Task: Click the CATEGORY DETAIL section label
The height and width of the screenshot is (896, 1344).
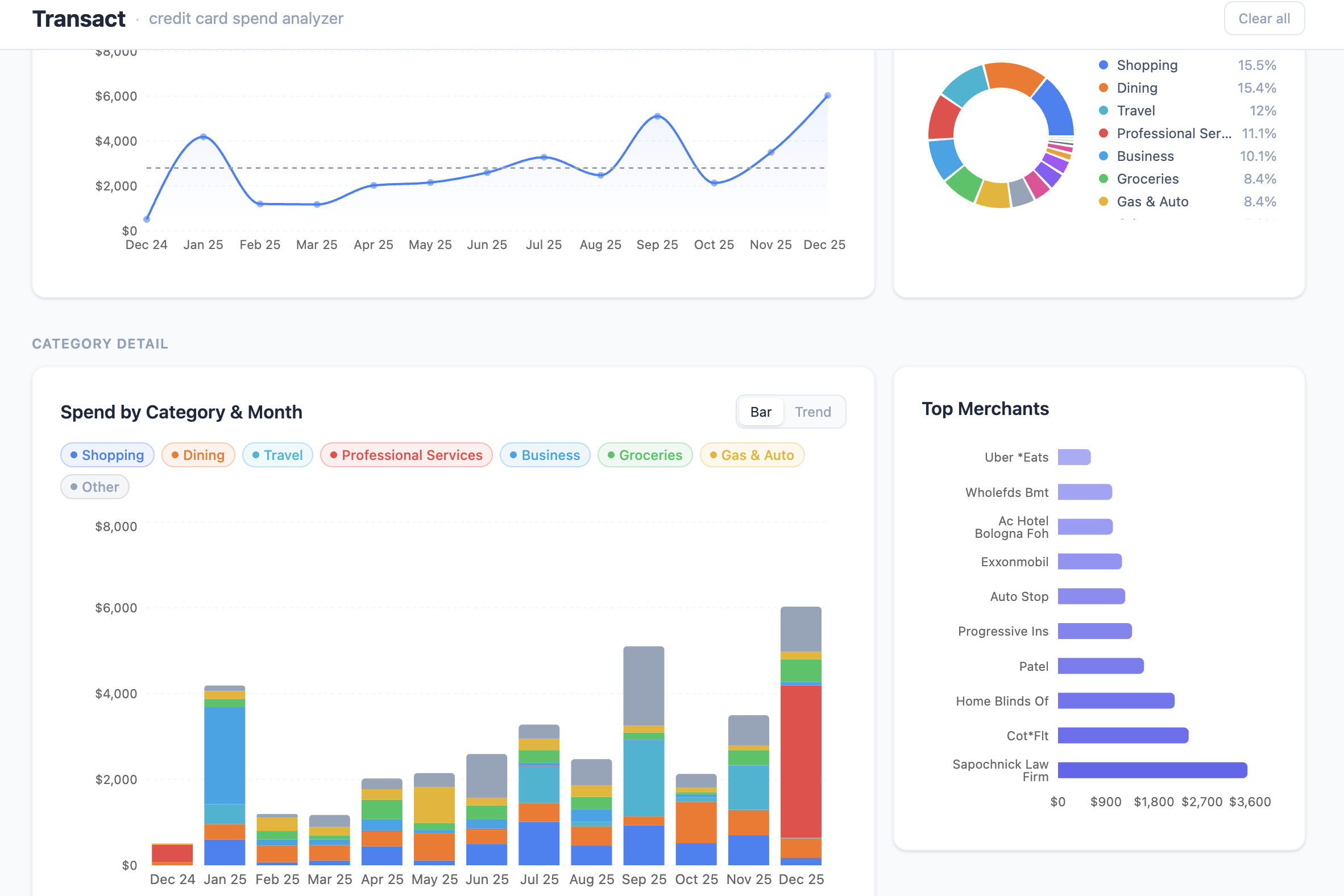Action: coord(100,343)
